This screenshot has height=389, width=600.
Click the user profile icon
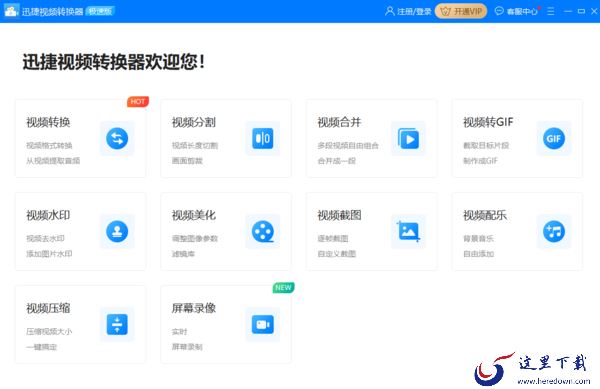390,11
